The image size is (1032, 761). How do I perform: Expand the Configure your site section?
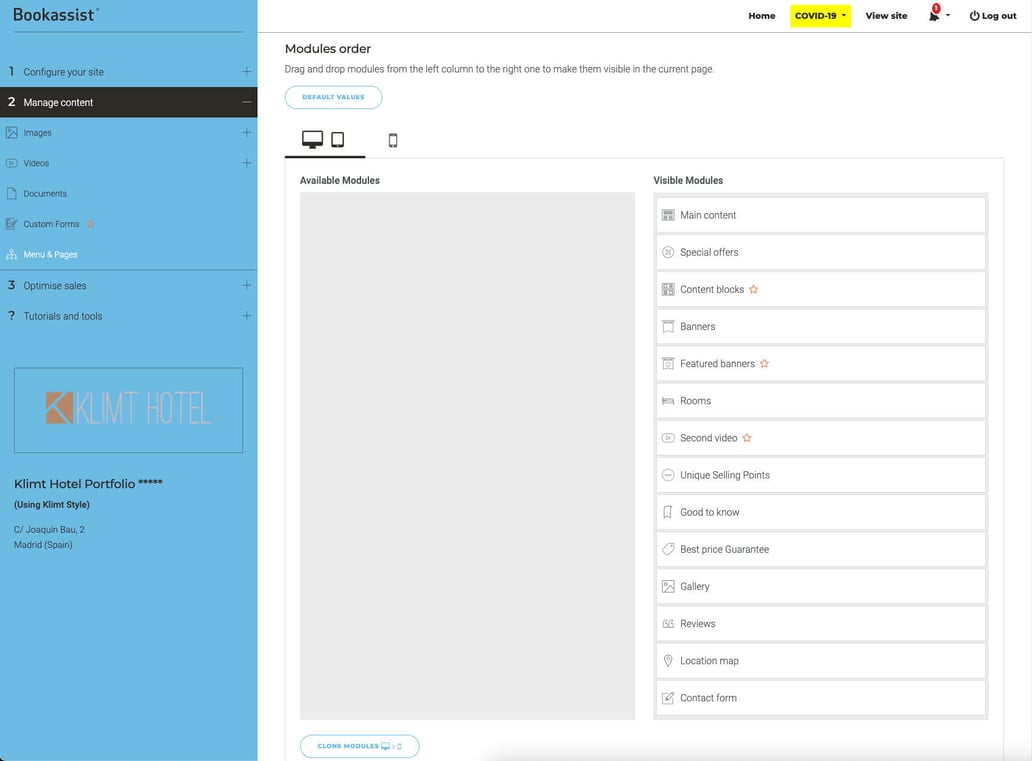point(246,71)
